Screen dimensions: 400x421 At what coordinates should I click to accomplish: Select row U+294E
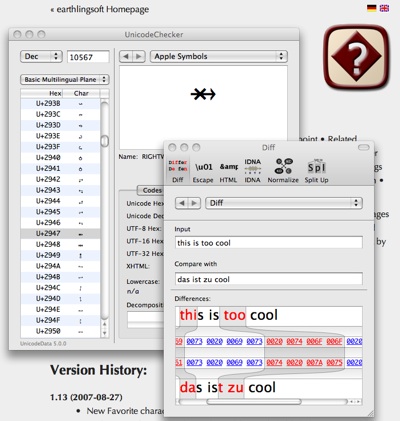[60, 309]
